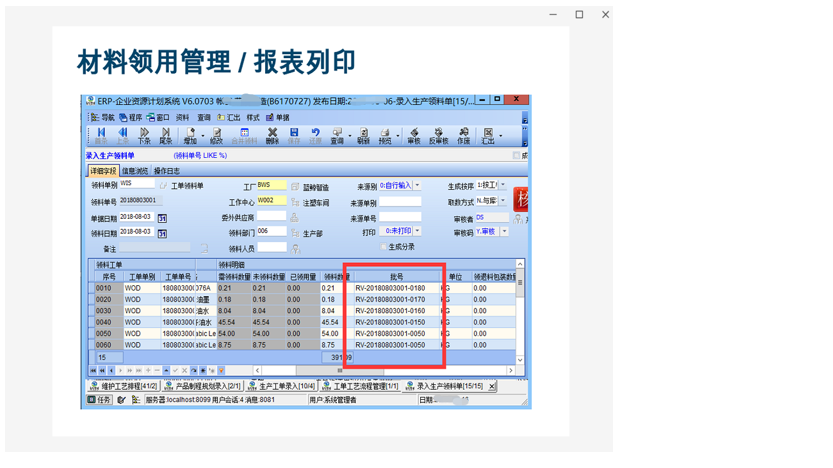Click the 任务 button in status bar
The height and width of the screenshot is (468, 833).
pyautogui.click(x=99, y=400)
